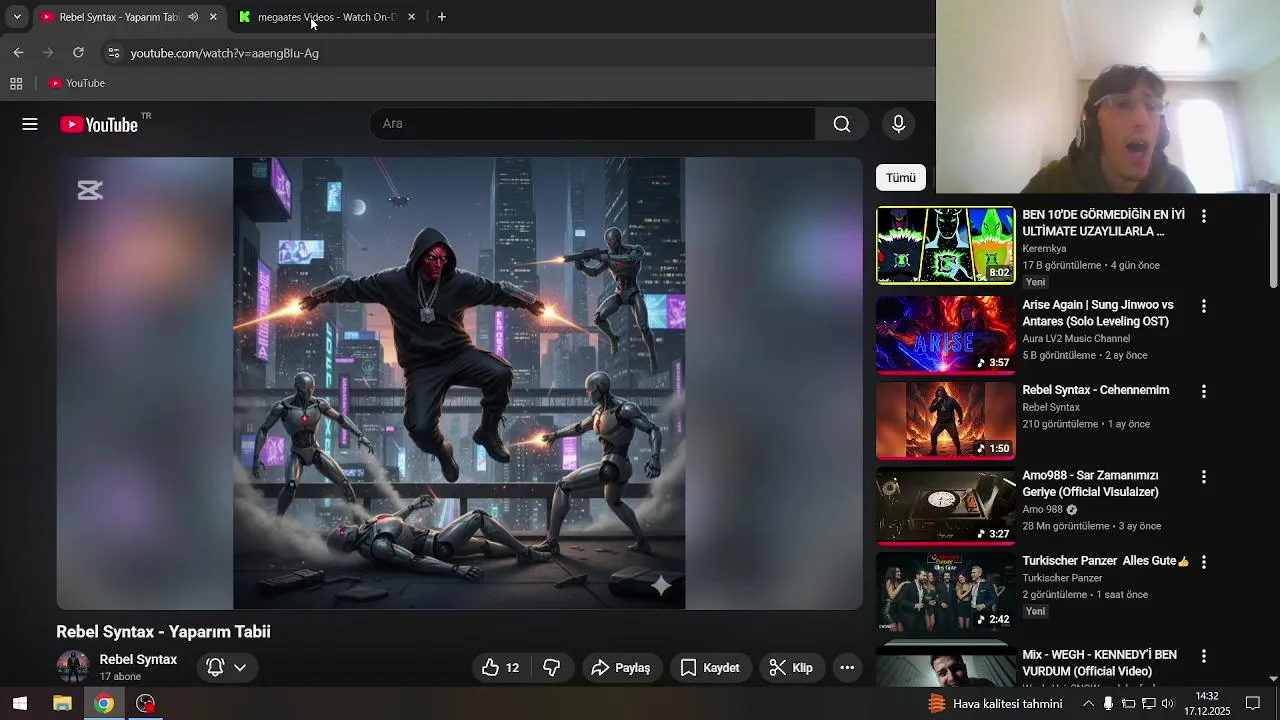The image size is (1280, 720).
Task: Open options menu for WEGH mix
Action: (1204, 656)
